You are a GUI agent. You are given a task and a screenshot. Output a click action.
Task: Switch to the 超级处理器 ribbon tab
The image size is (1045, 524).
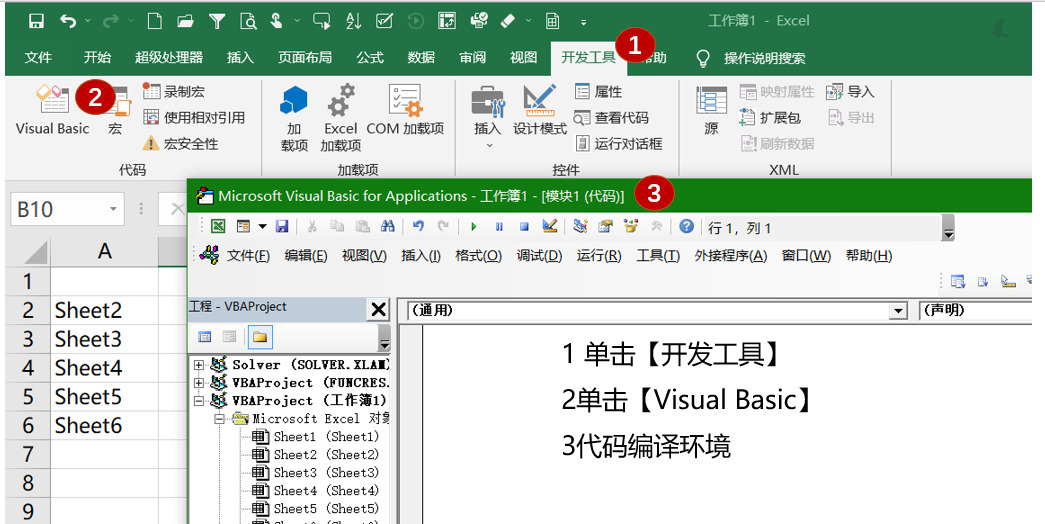pos(169,58)
